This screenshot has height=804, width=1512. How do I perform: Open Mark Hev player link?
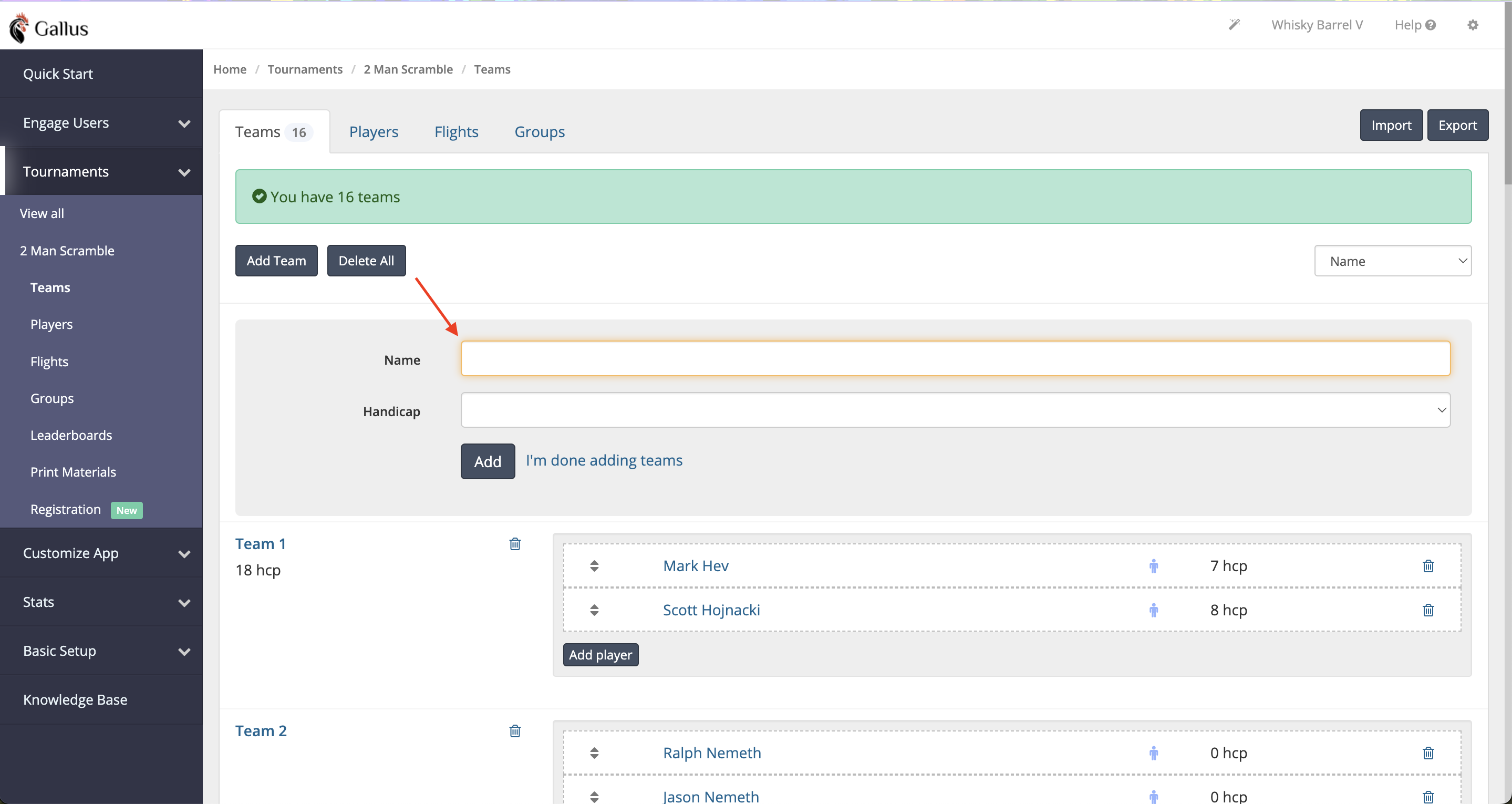(696, 565)
